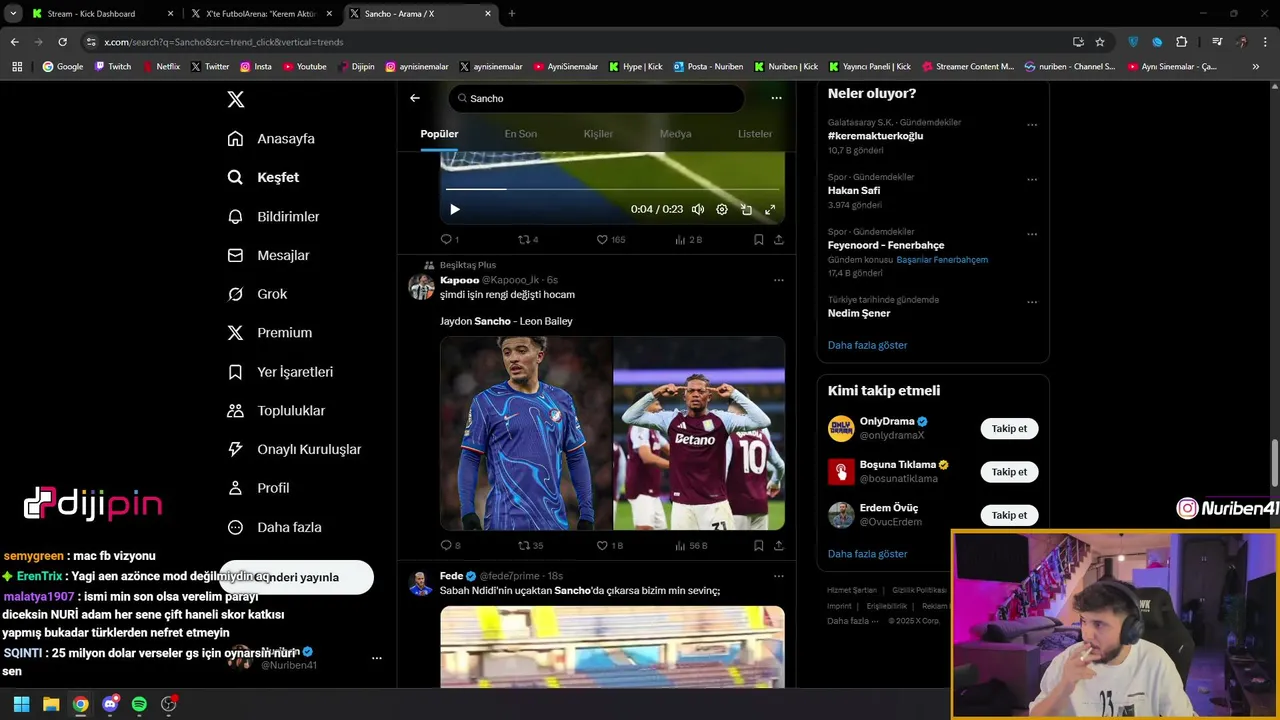Show more trends via Daha fazla göster
Screen dimensions: 1280x720
[x=867, y=345]
